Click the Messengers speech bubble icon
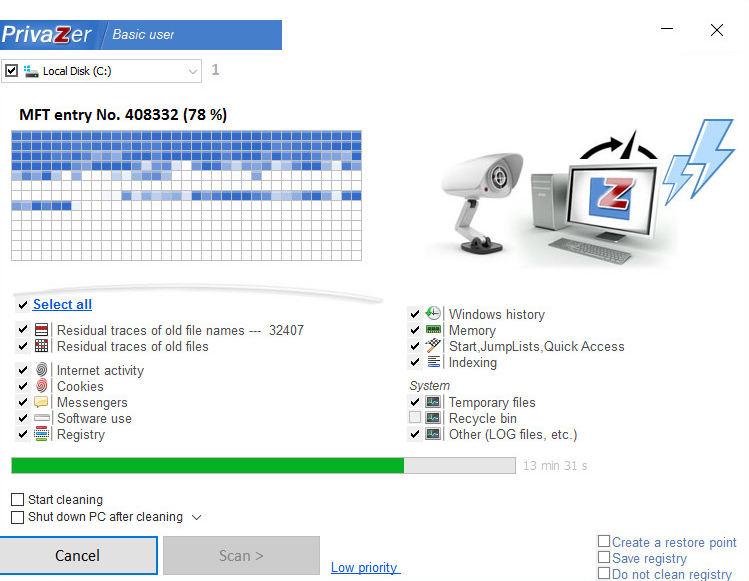Screen dimensions: 749x581 point(41,402)
